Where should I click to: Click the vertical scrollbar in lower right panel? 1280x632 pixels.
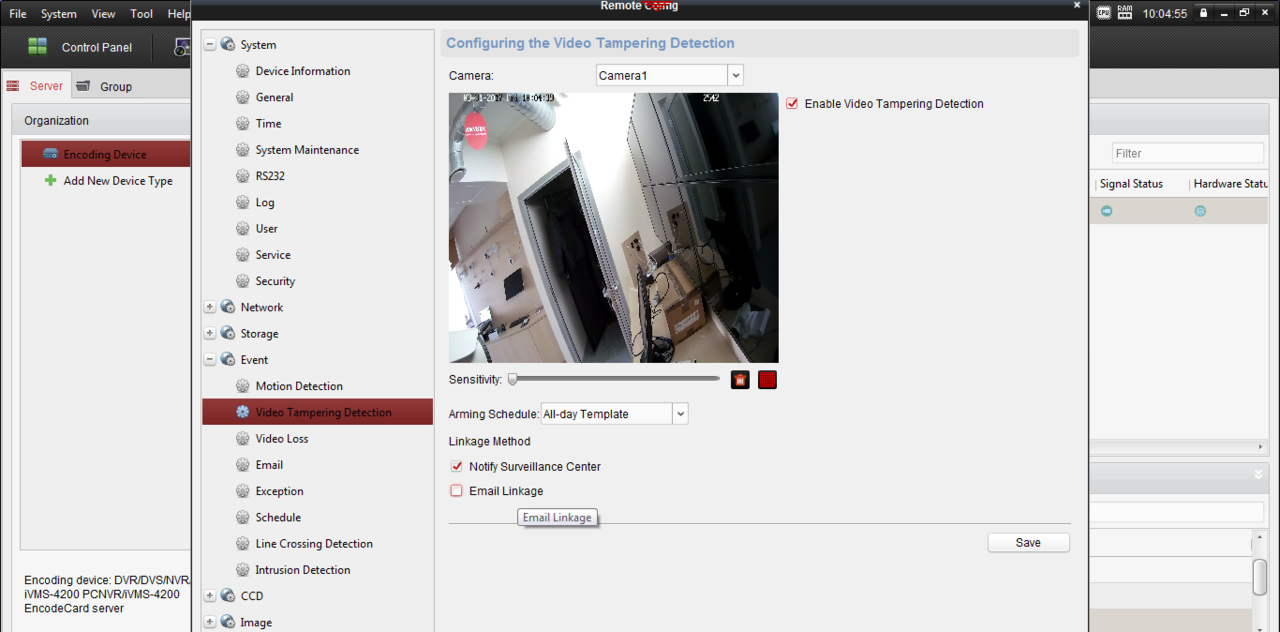(1260, 577)
